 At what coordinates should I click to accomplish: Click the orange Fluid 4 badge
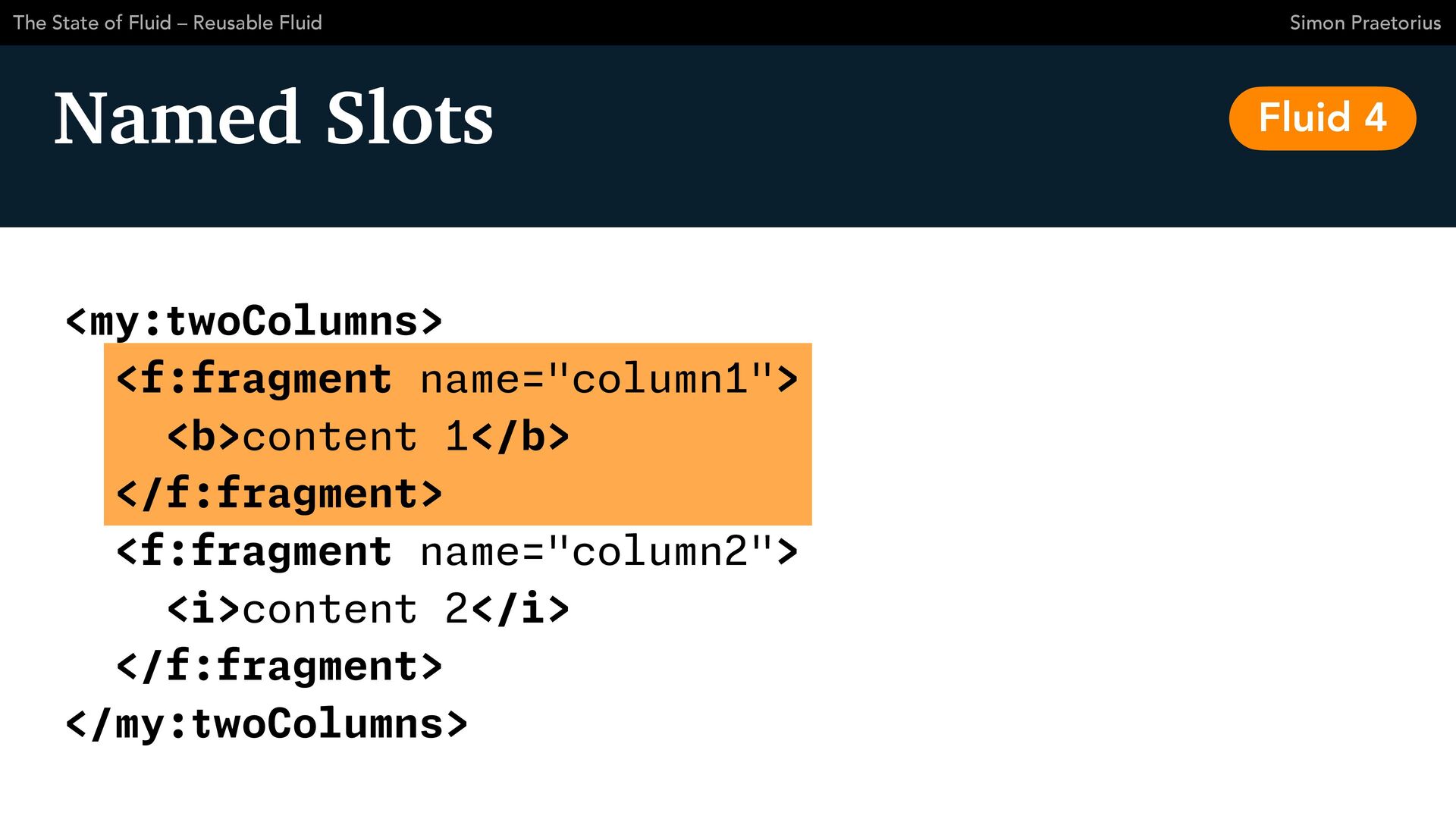pos(1323,118)
